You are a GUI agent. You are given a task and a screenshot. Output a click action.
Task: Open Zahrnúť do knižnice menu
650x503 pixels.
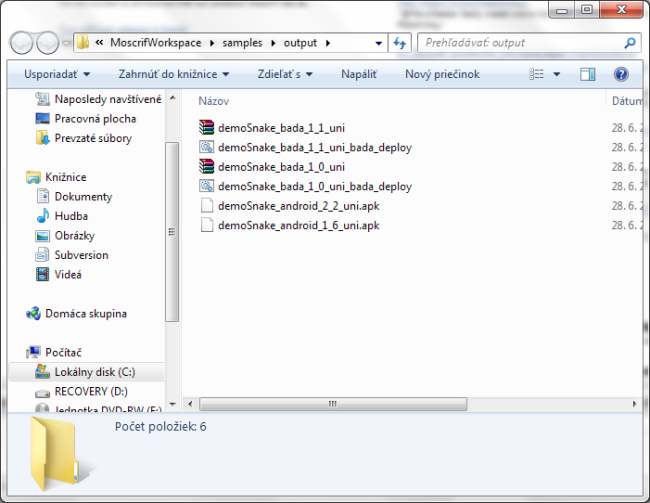click(x=174, y=74)
